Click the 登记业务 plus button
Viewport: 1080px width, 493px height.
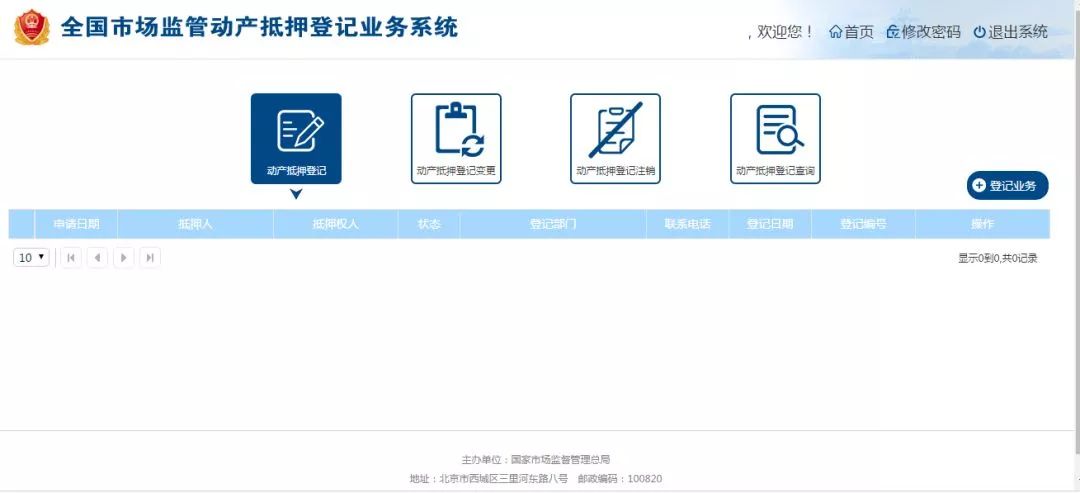pos(1007,185)
